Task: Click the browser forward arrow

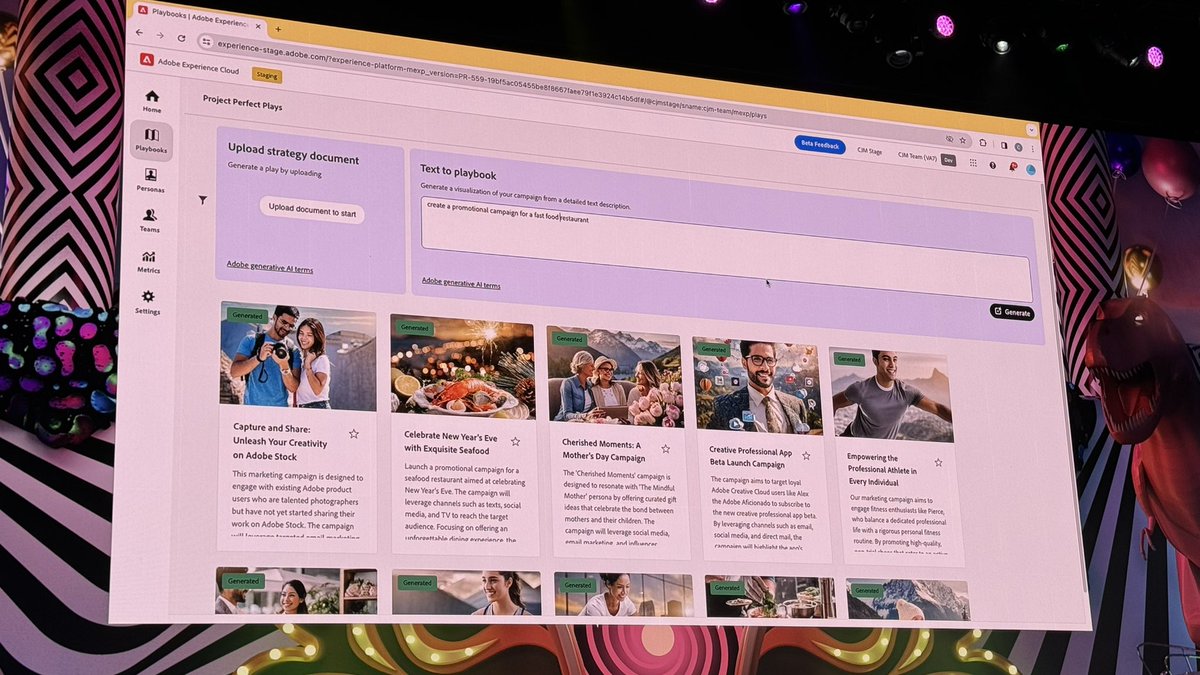Action: point(162,35)
